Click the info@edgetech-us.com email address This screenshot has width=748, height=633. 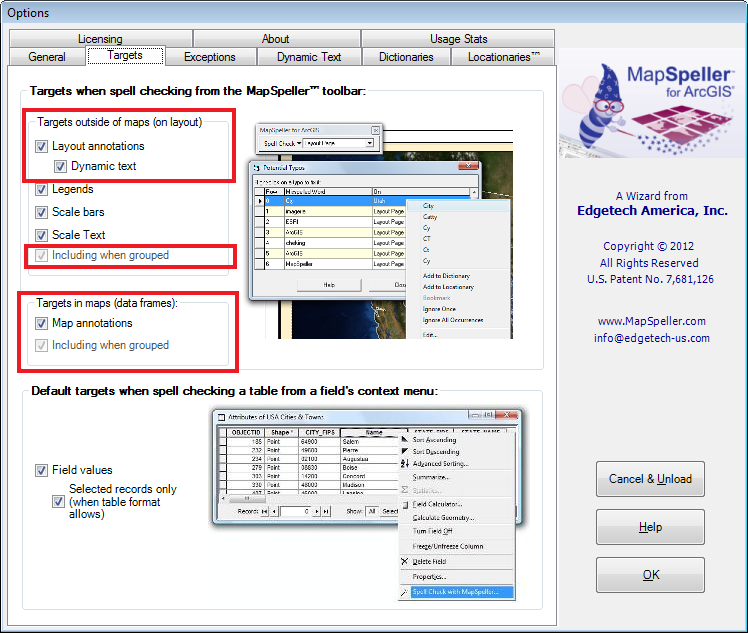[x=652, y=338]
